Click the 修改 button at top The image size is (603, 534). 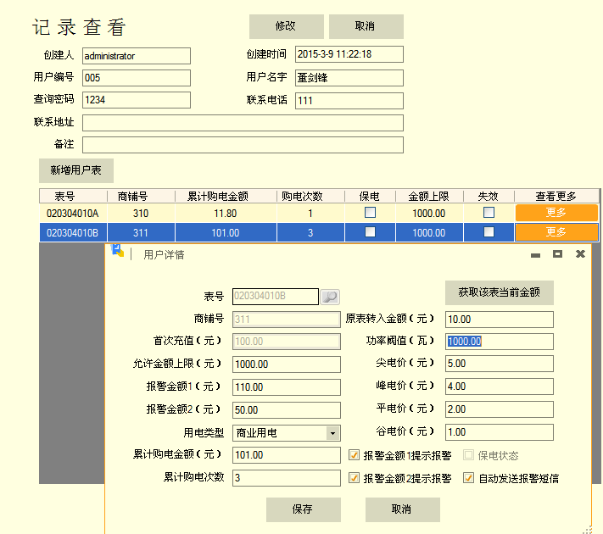[x=285, y=27]
